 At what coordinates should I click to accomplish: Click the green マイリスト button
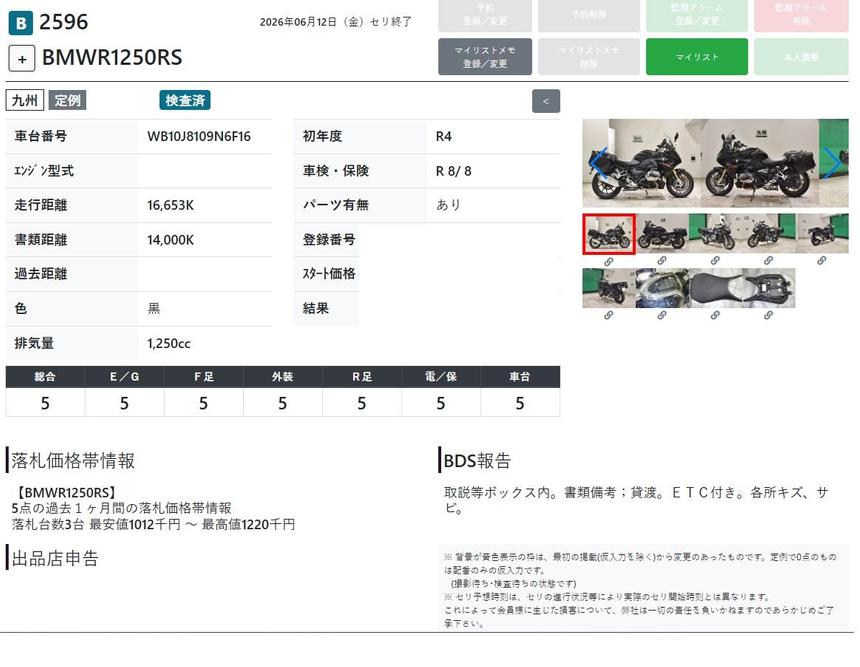[697, 56]
